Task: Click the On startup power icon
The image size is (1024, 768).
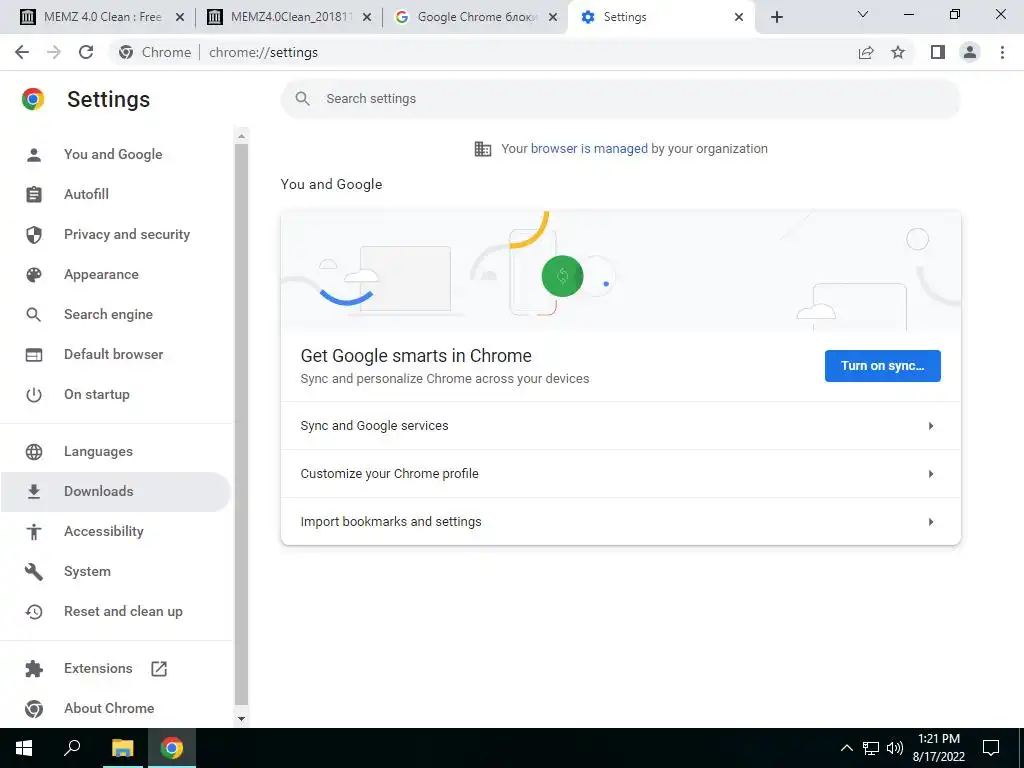Action: pyautogui.click(x=34, y=395)
